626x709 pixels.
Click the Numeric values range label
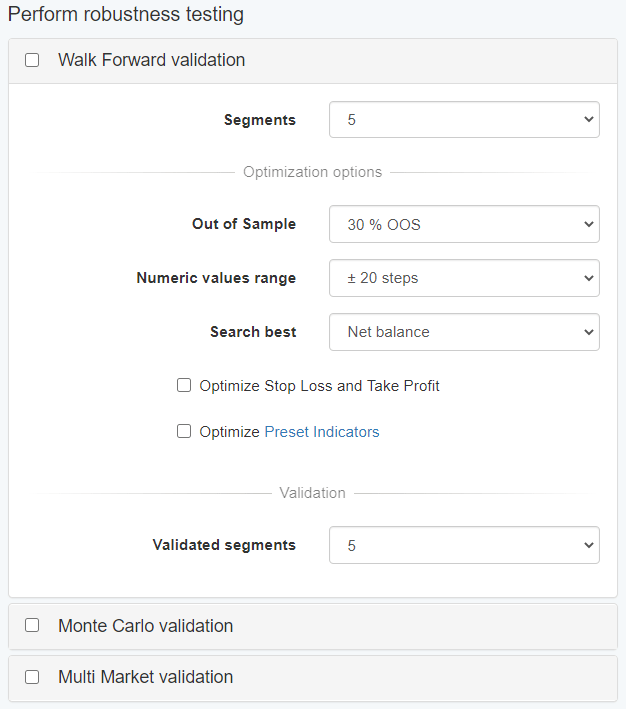pos(216,278)
